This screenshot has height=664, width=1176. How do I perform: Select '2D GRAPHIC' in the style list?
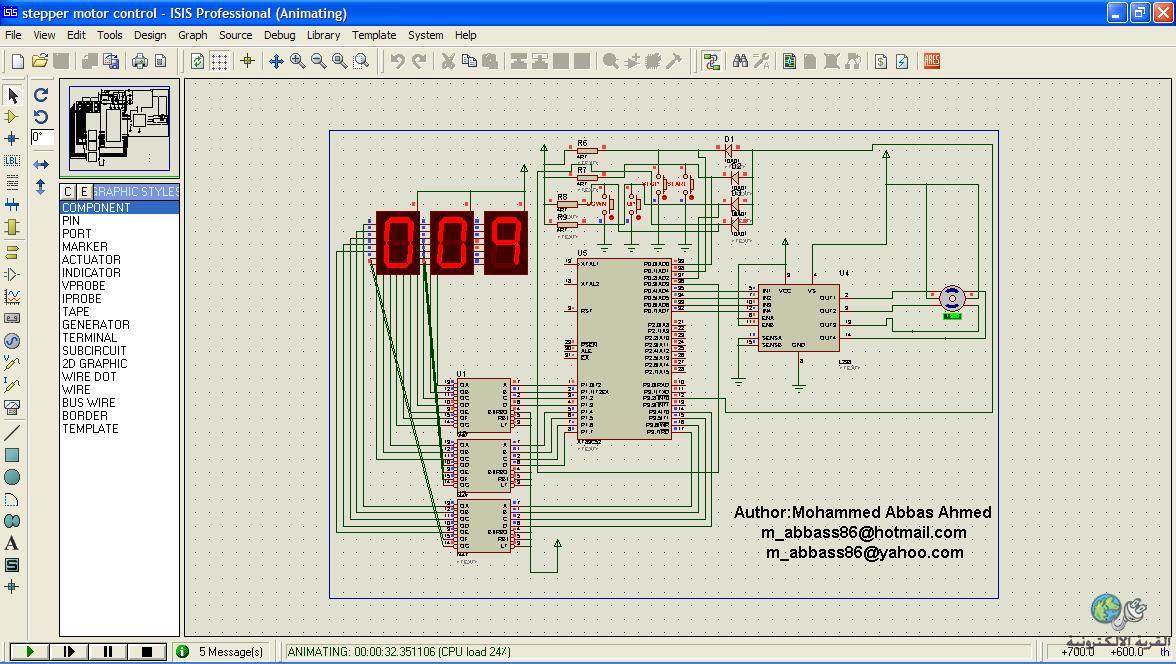[119, 364]
